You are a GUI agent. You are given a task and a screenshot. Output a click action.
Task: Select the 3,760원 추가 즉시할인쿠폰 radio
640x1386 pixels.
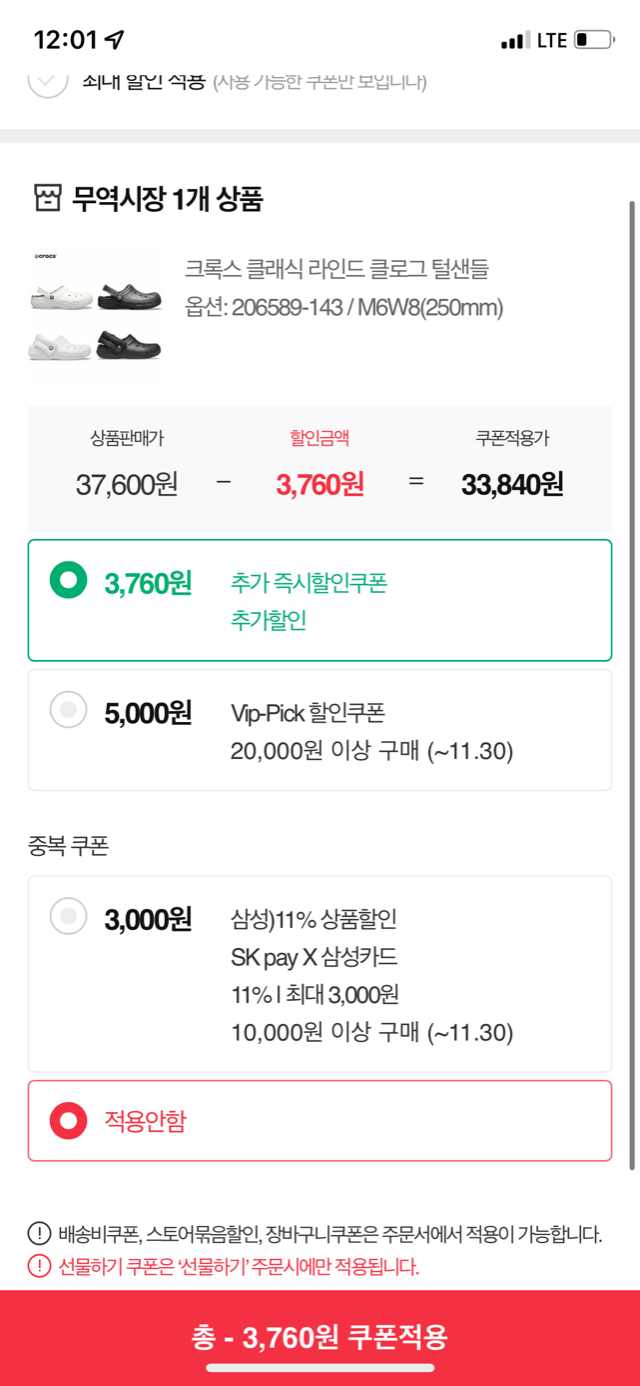click(68, 581)
